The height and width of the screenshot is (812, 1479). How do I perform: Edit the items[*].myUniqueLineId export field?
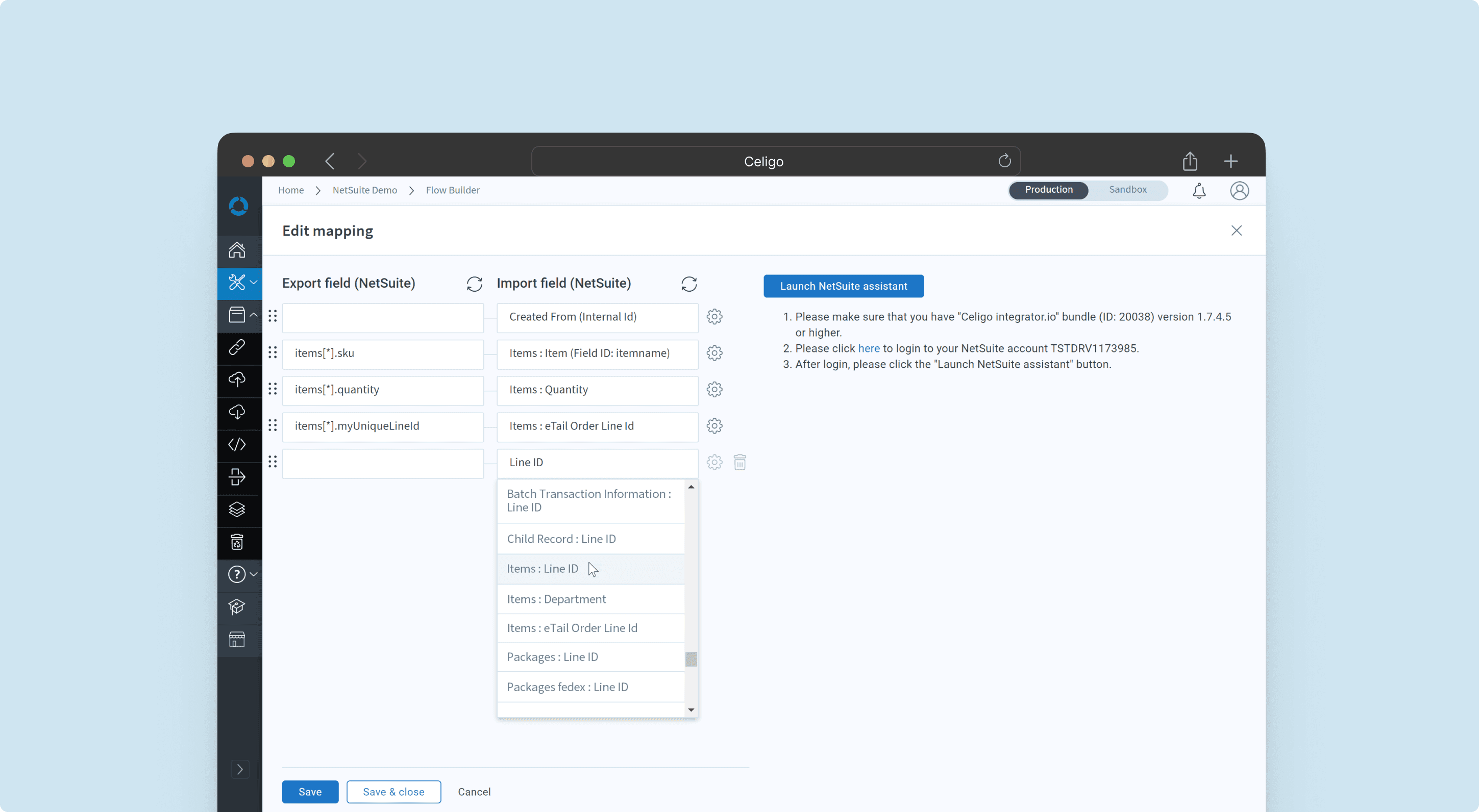(382, 426)
